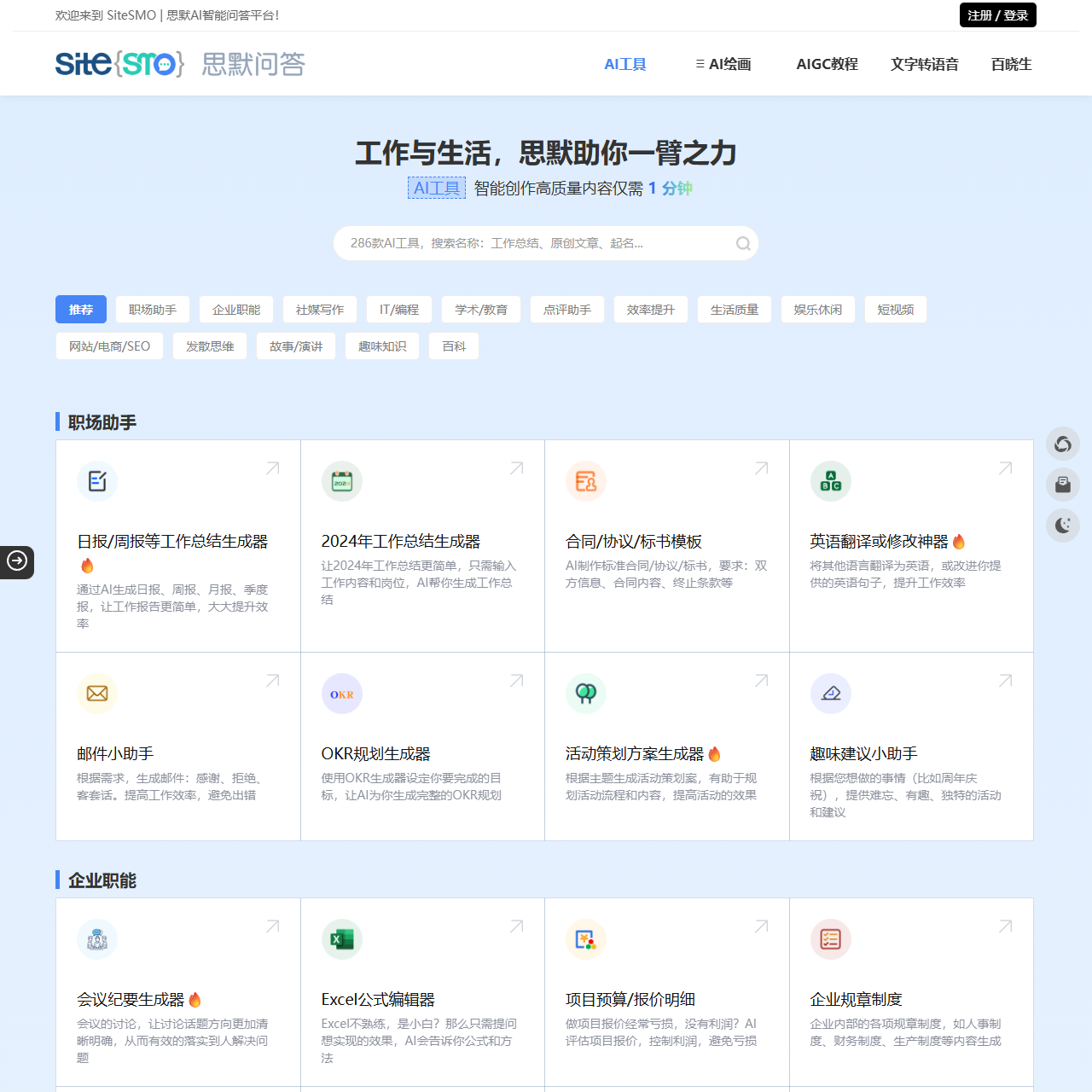Click the 注册 / 登录 button
The height and width of the screenshot is (1092, 1092).
click(997, 15)
